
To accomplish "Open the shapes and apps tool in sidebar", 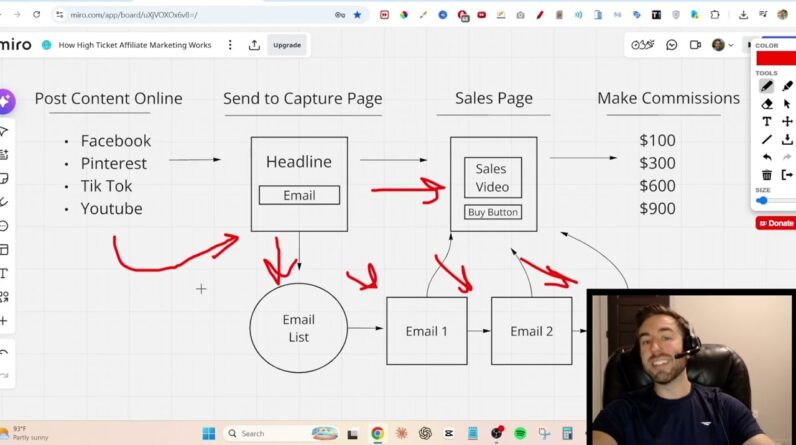I will 4,297.
